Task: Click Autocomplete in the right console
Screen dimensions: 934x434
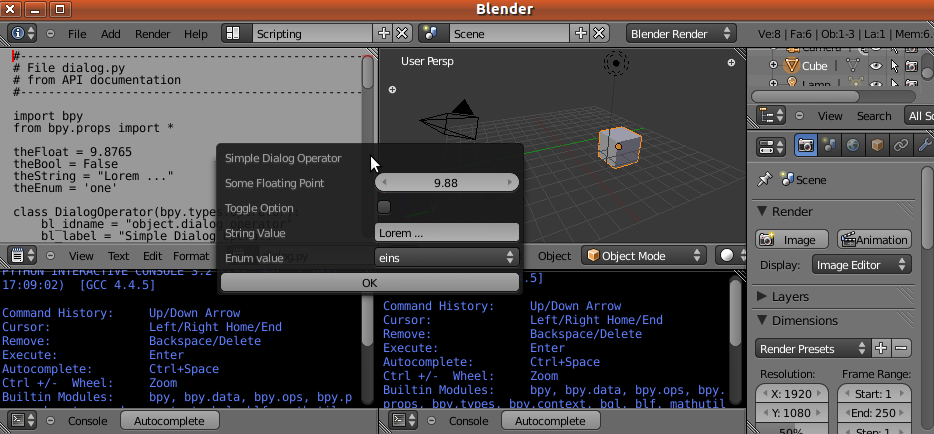Action: tap(550, 421)
